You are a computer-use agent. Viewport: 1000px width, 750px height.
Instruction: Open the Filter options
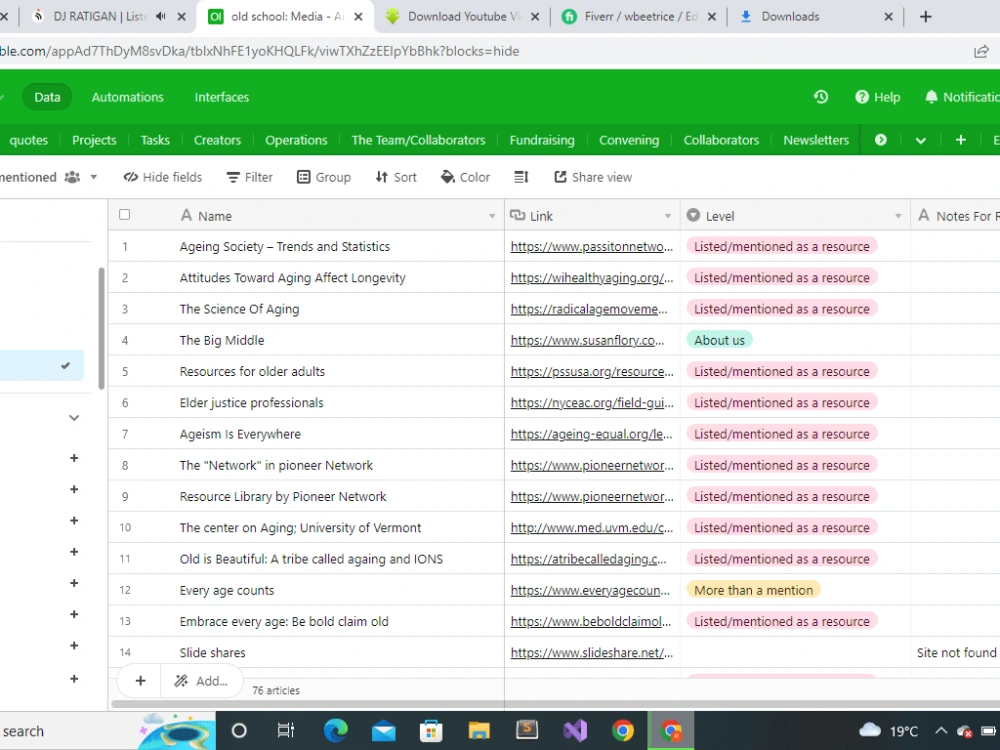point(249,177)
